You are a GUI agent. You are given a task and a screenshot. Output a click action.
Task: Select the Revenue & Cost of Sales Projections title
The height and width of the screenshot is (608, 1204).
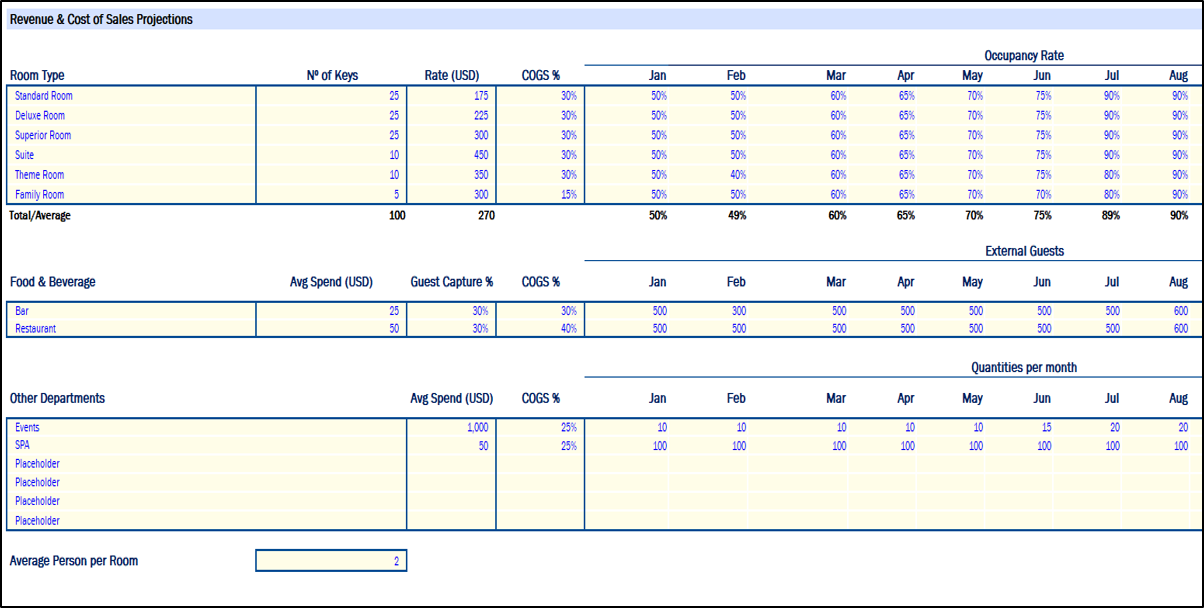[101, 19]
